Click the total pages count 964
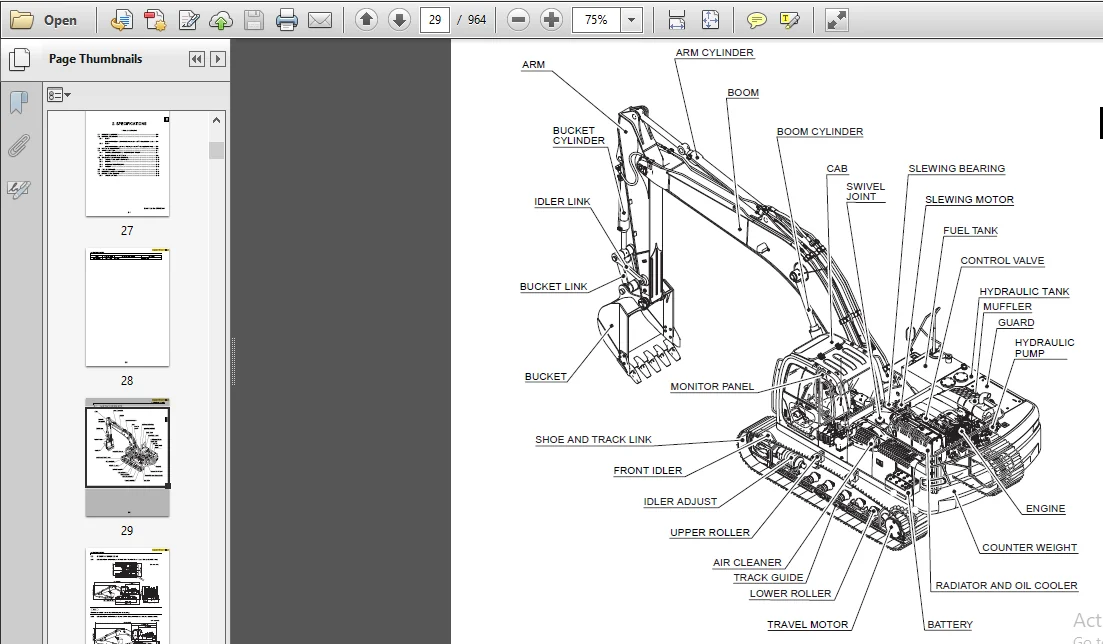Viewport: 1103px width, 644px height. 477,20
